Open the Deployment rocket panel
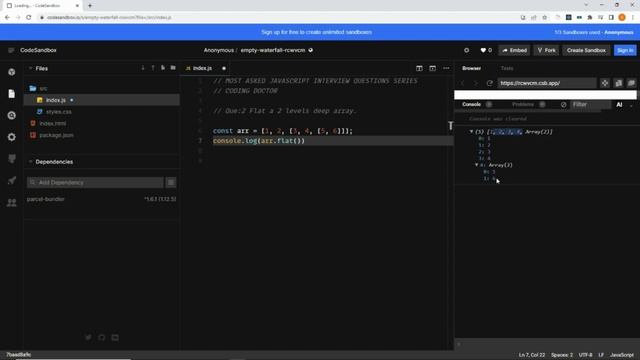The width and height of the screenshot is (640, 360). click(11, 180)
